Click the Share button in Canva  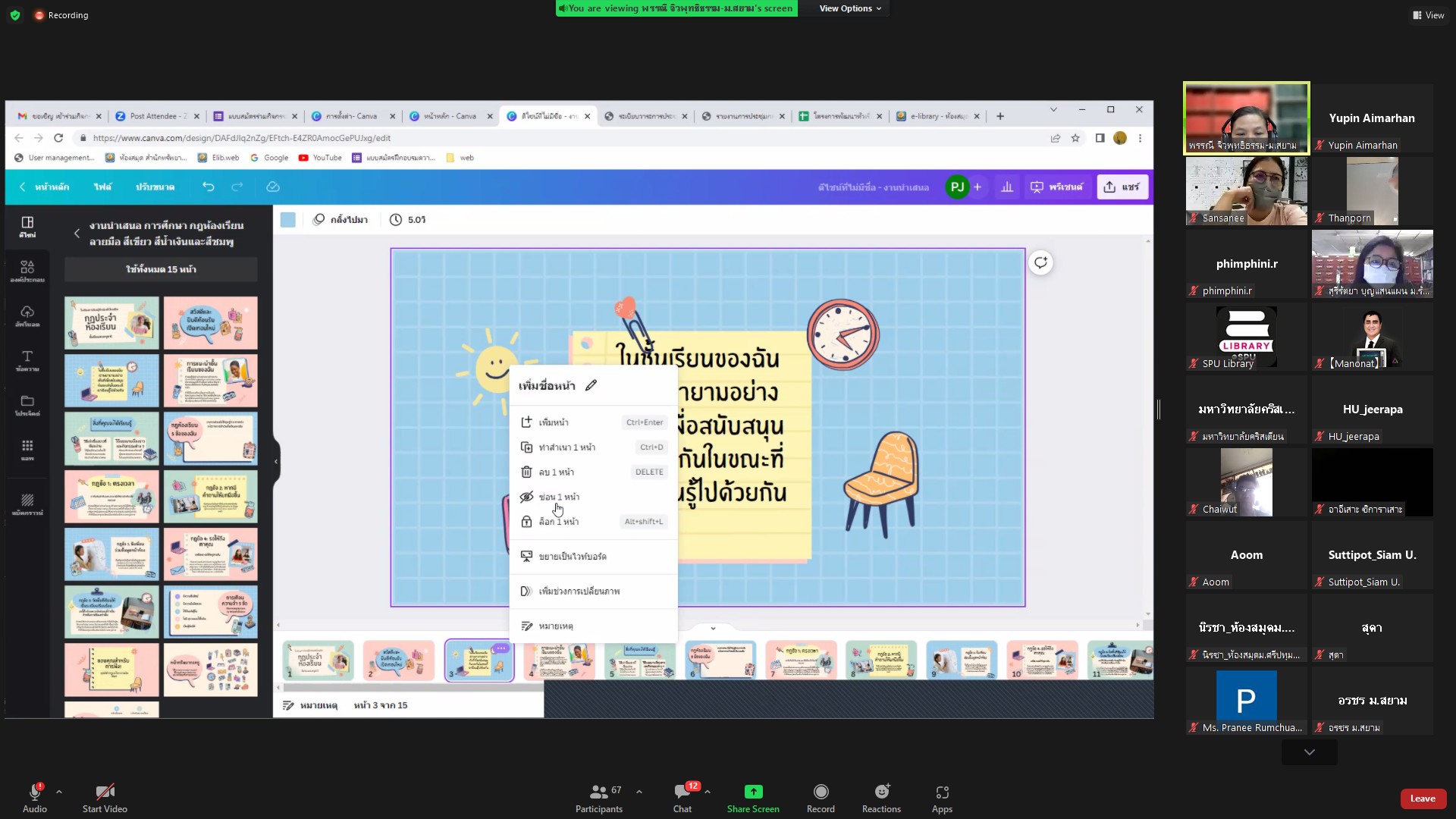tap(1122, 187)
